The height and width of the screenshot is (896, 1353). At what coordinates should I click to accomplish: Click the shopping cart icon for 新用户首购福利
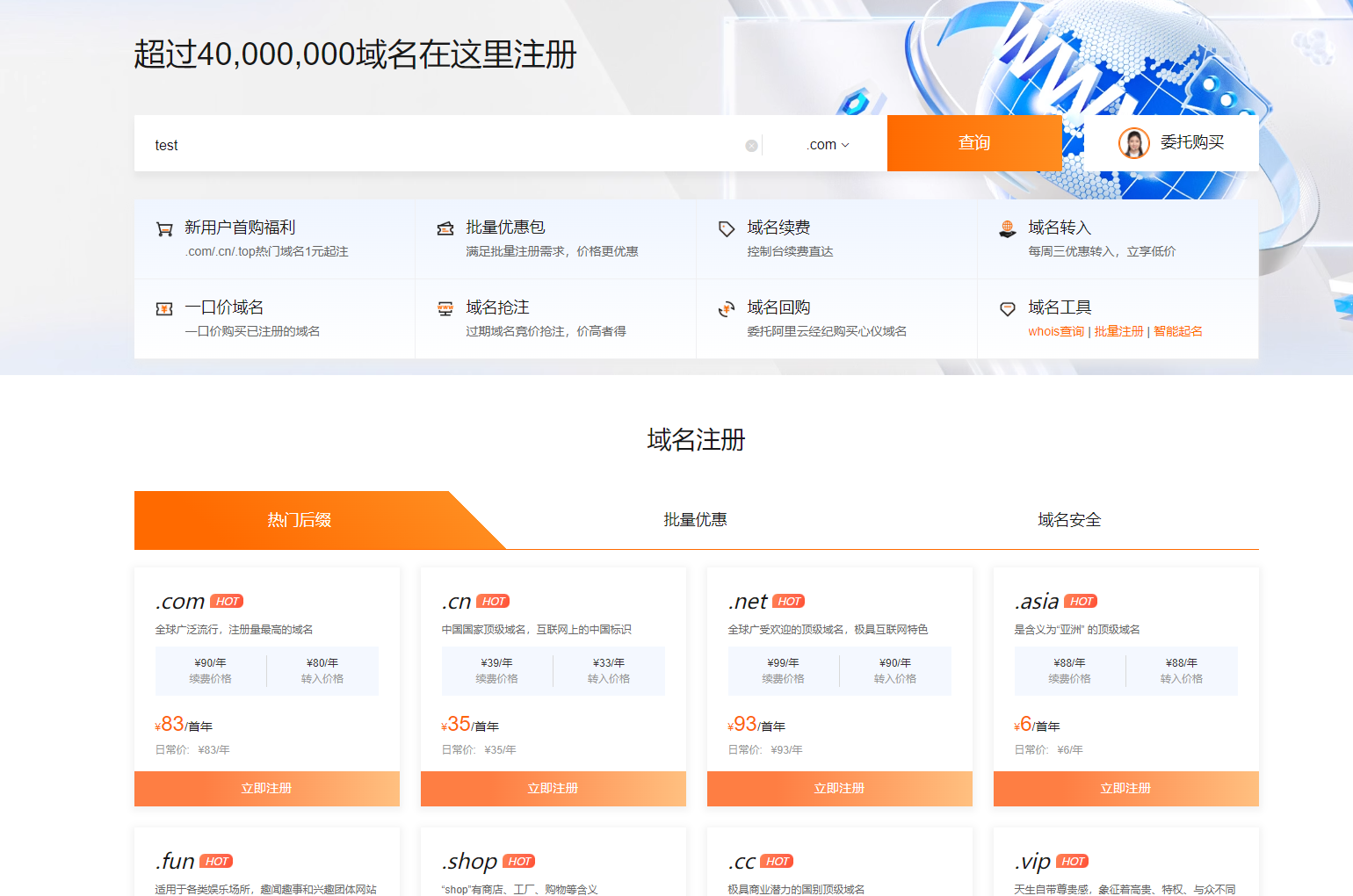[164, 229]
